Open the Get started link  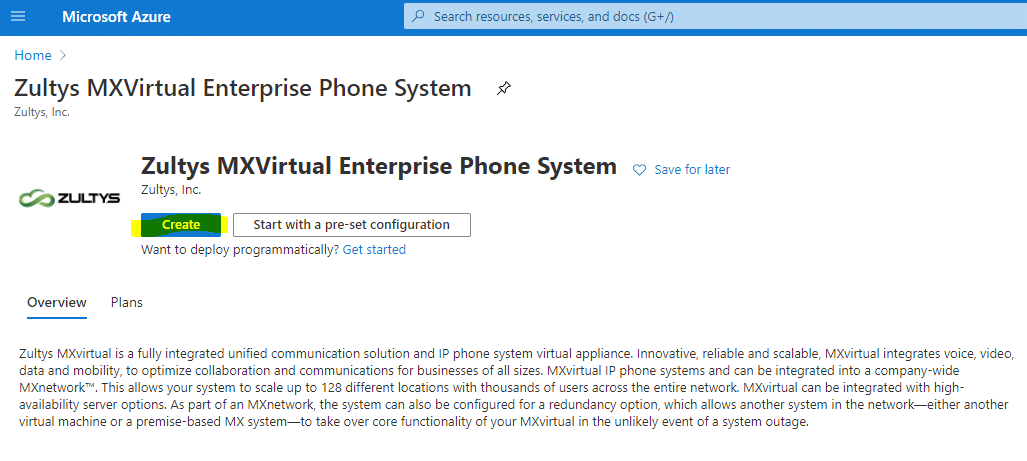coord(374,249)
